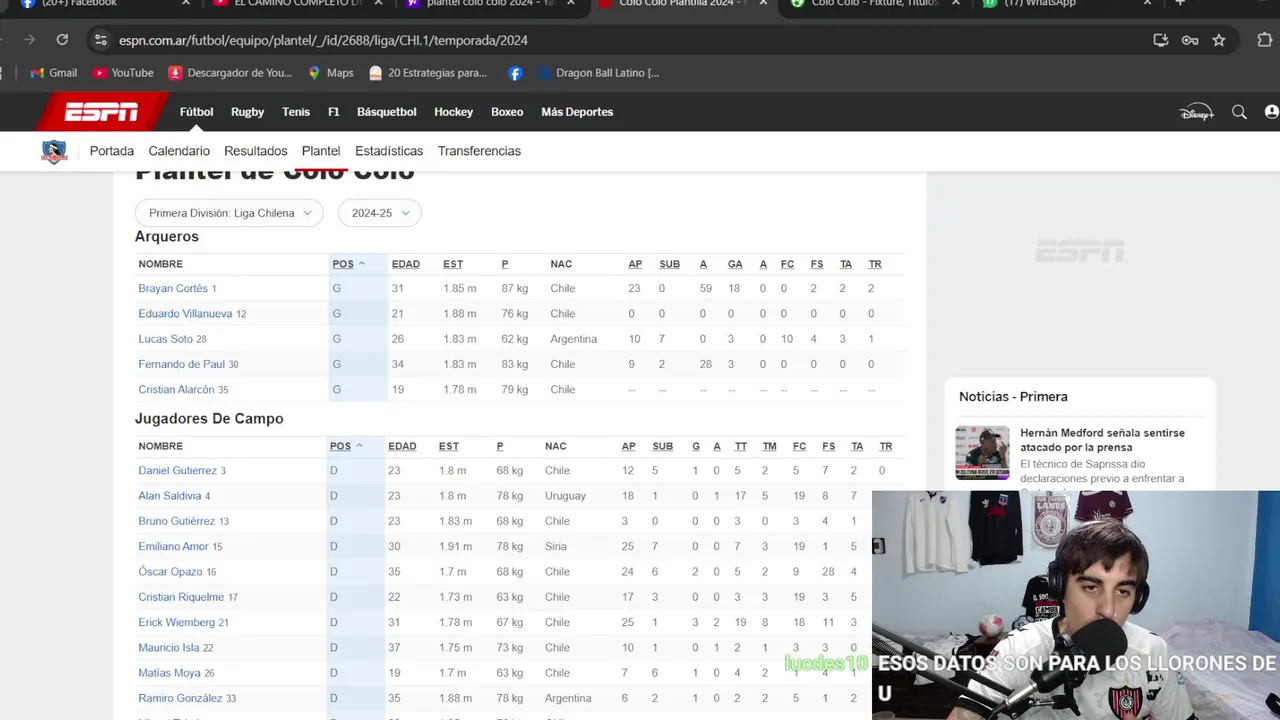This screenshot has width=1280, height=720.
Task: Open Lucas Soto player page
Action: (166, 339)
